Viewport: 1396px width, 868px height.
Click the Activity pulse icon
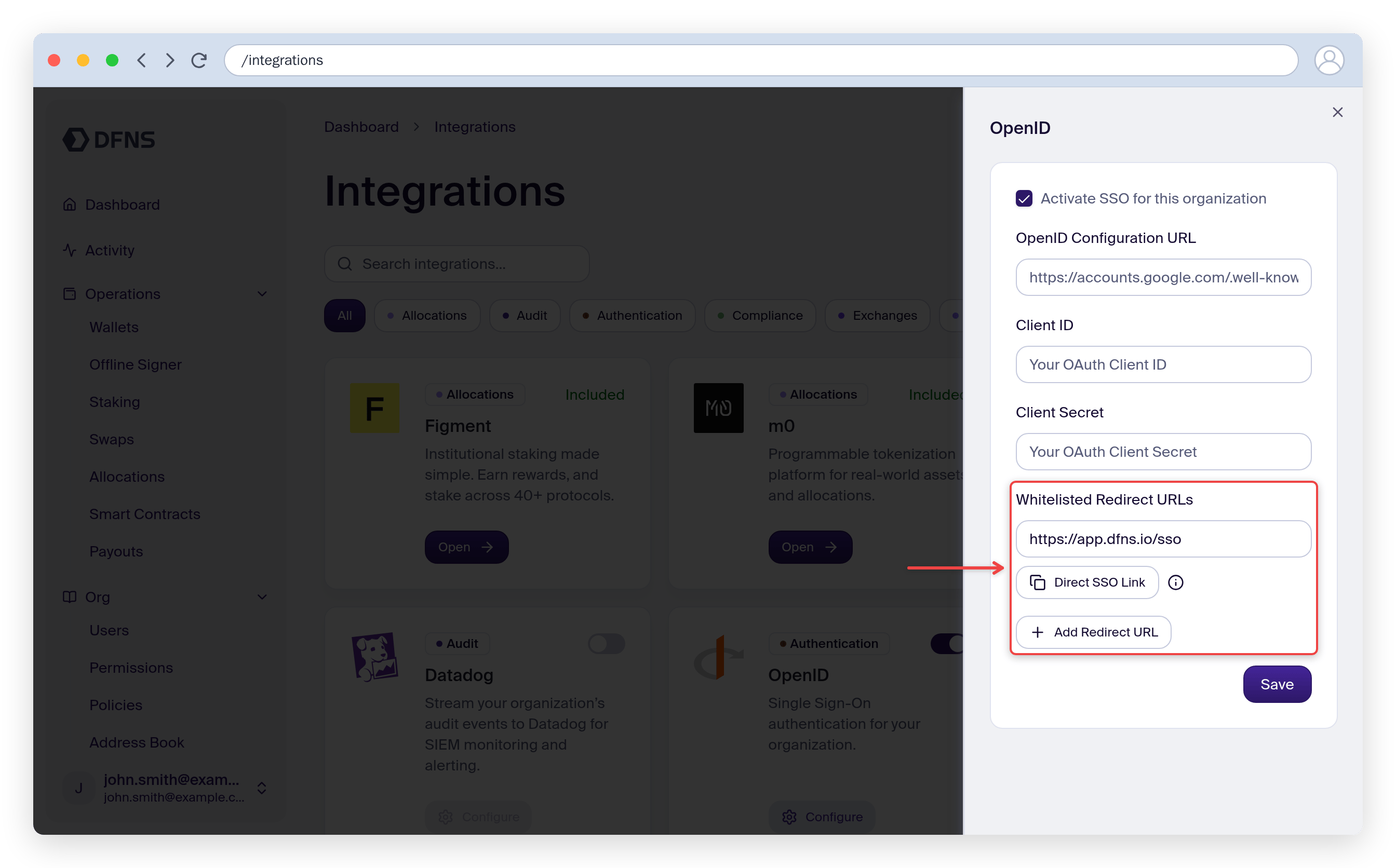tap(70, 250)
